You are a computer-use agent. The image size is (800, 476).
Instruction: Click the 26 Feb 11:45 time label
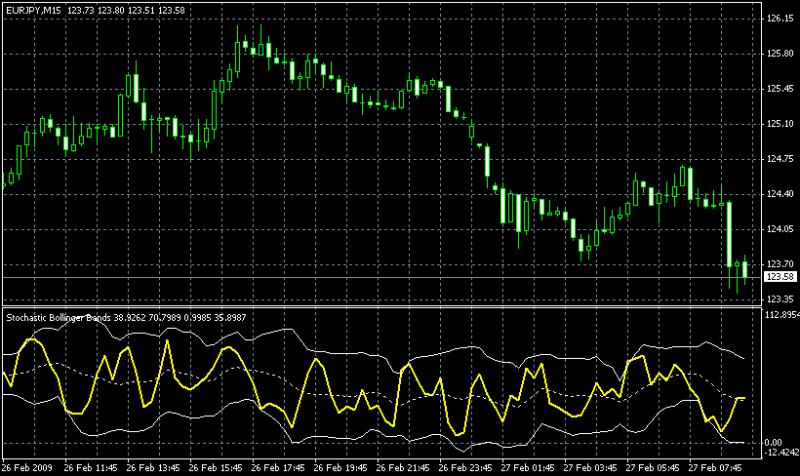click(x=90, y=468)
